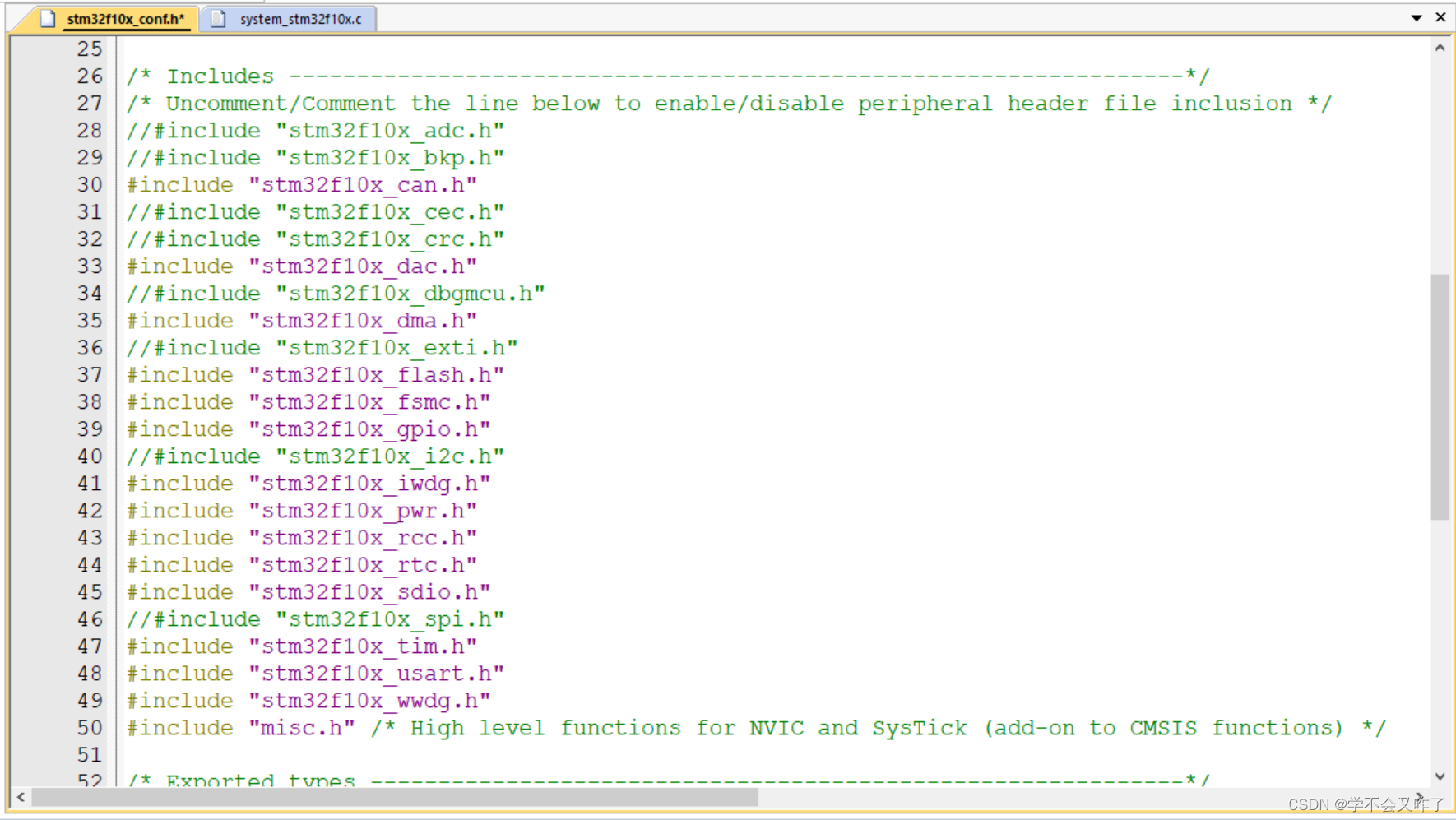Close the active editor tab
Viewport: 1456px width, 820px height.
pyautogui.click(x=1440, y=17)
